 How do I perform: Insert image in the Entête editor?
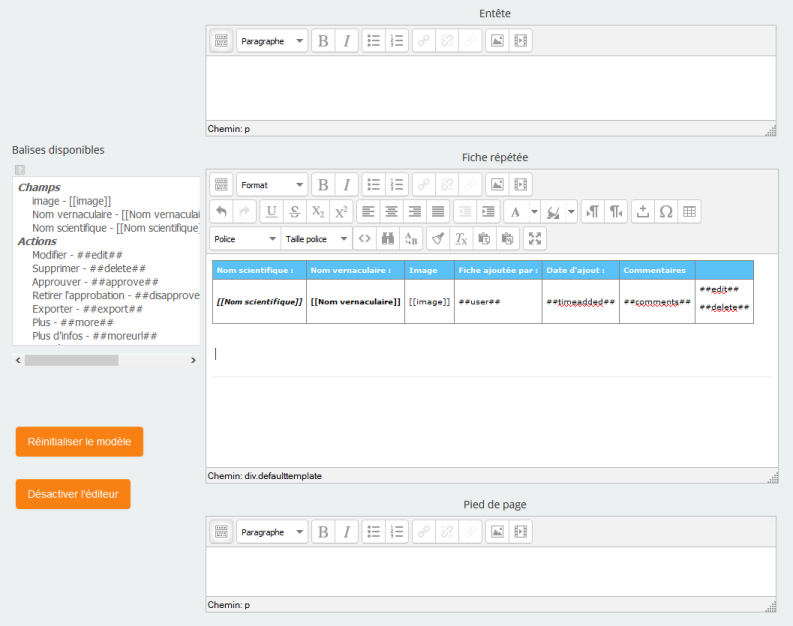click(x=498, y=40)
